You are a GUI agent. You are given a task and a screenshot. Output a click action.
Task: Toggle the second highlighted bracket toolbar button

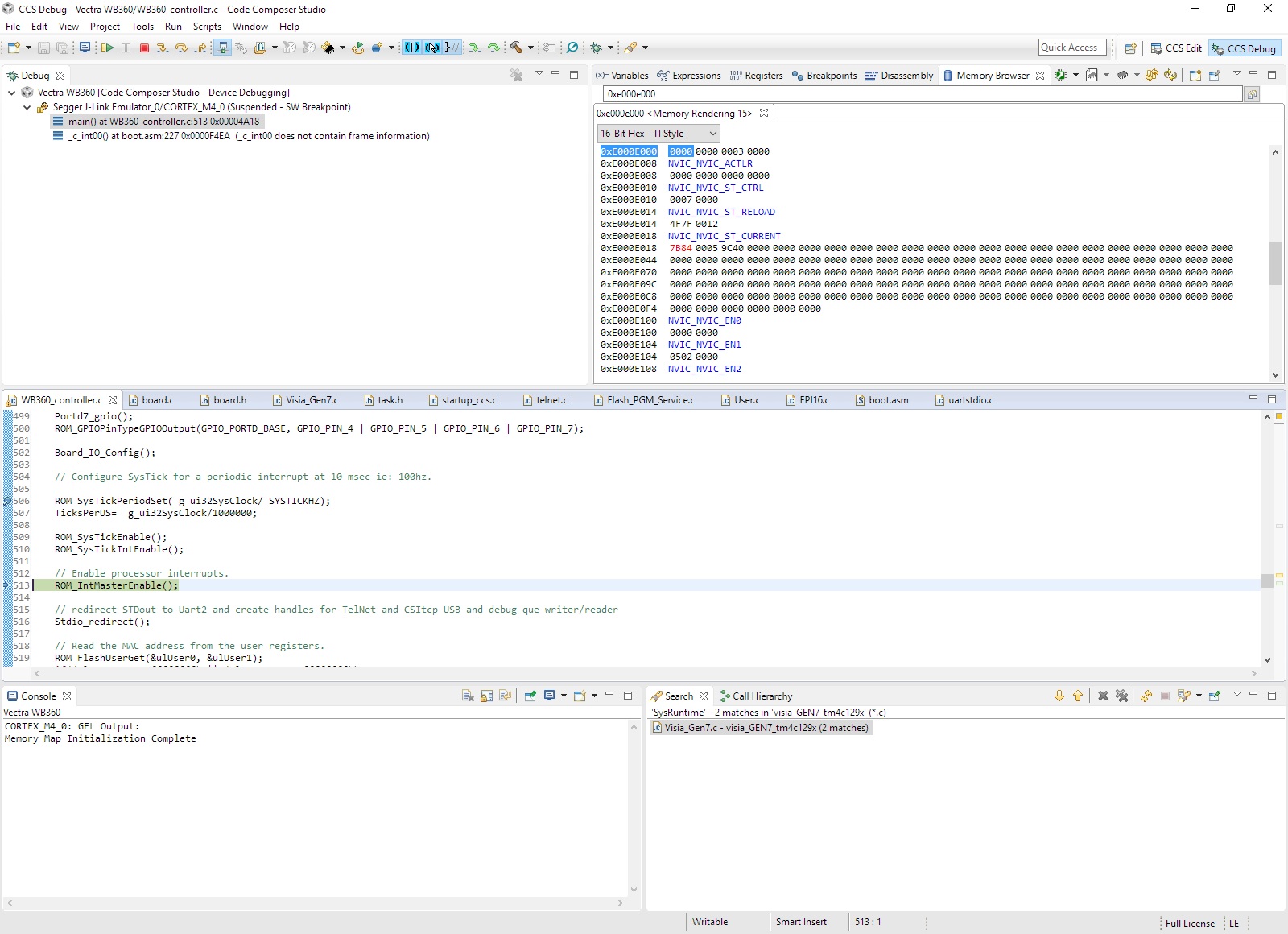432,48
